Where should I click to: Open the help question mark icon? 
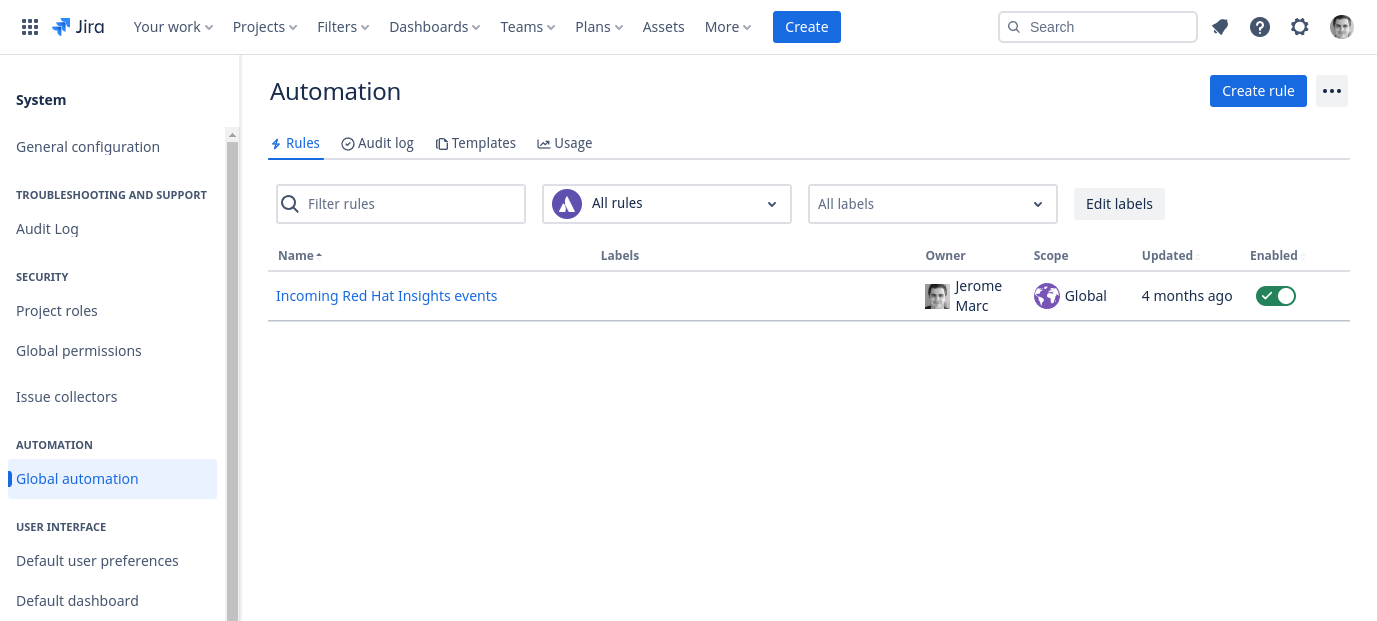pyautogui.click(x=1260, y=27)
